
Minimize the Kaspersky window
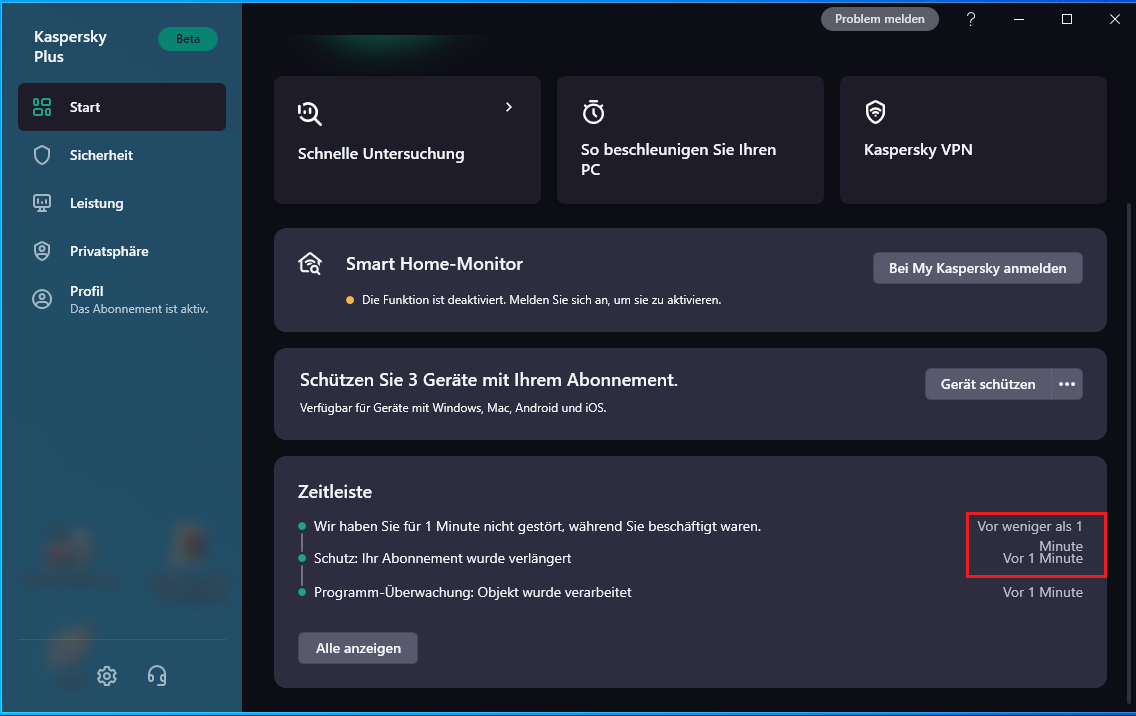pyautogui.click(x=1019, y=20)
